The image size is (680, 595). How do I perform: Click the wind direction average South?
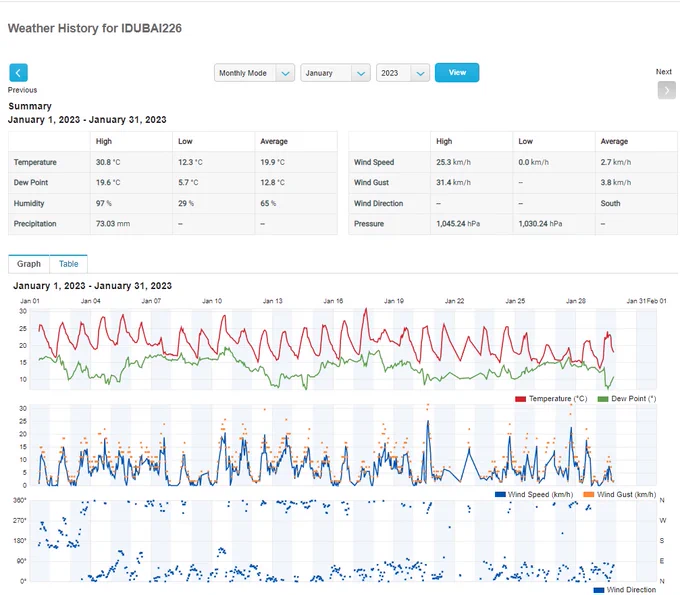coord(610,203)
